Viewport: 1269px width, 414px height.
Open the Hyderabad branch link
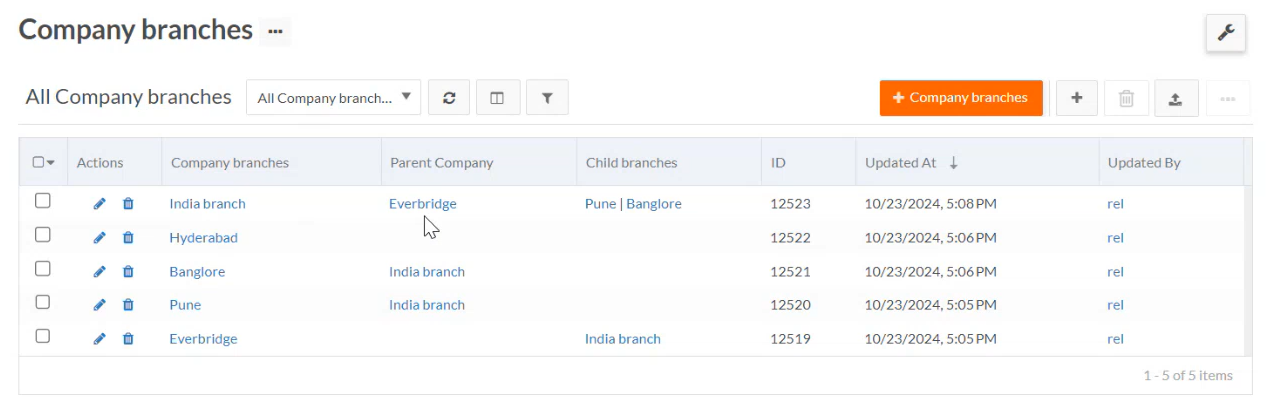[x=203, y=238]
